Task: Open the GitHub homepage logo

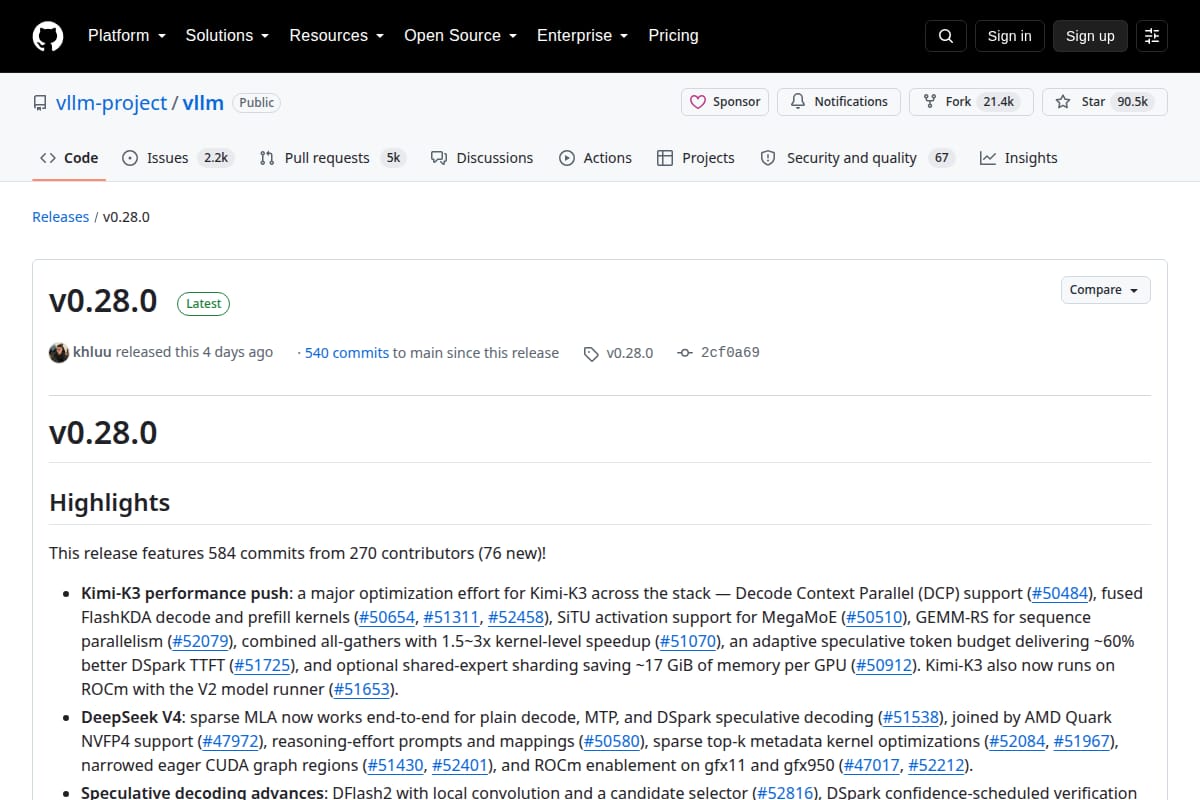Action: point(48,36)
